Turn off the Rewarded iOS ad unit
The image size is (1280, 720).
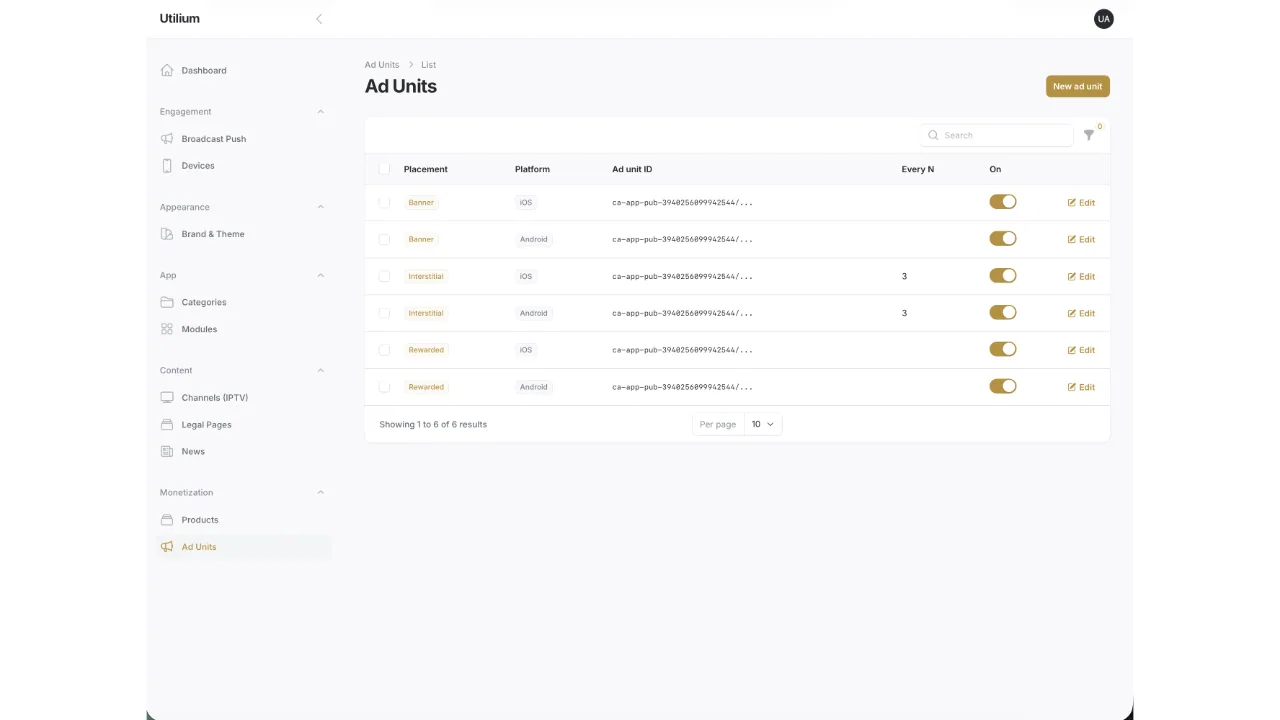pos(1003,350)
